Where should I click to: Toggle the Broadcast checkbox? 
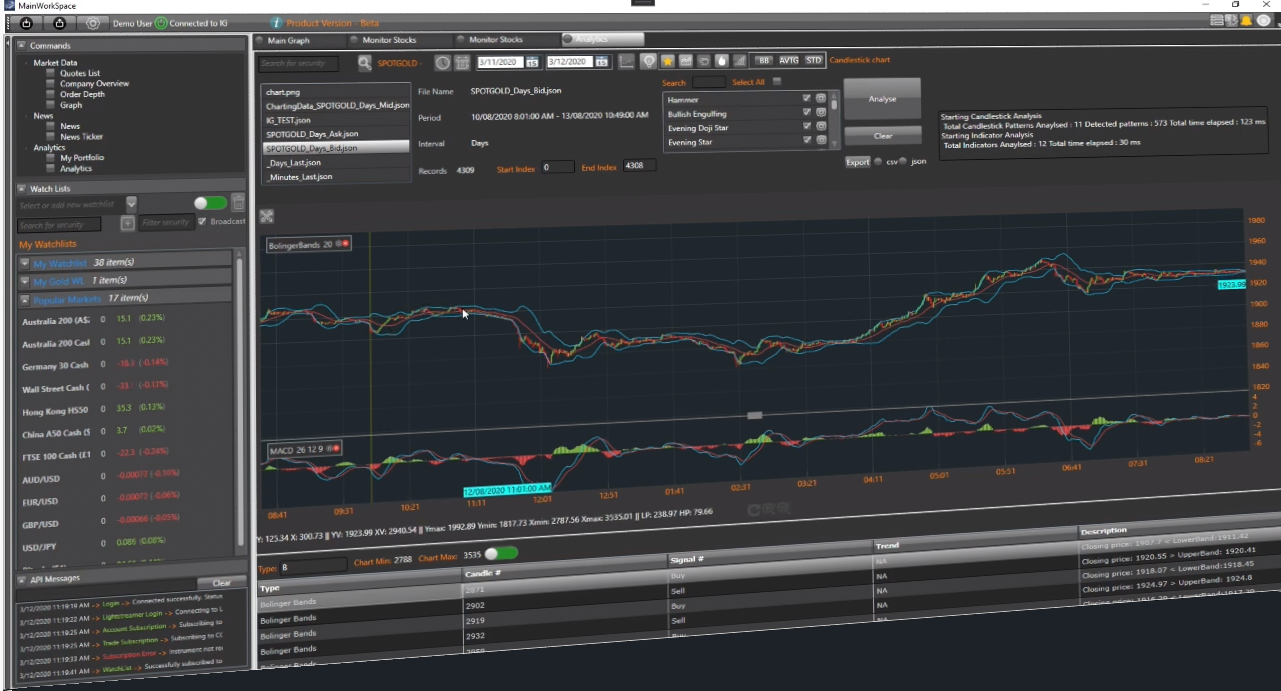[203, 222]
